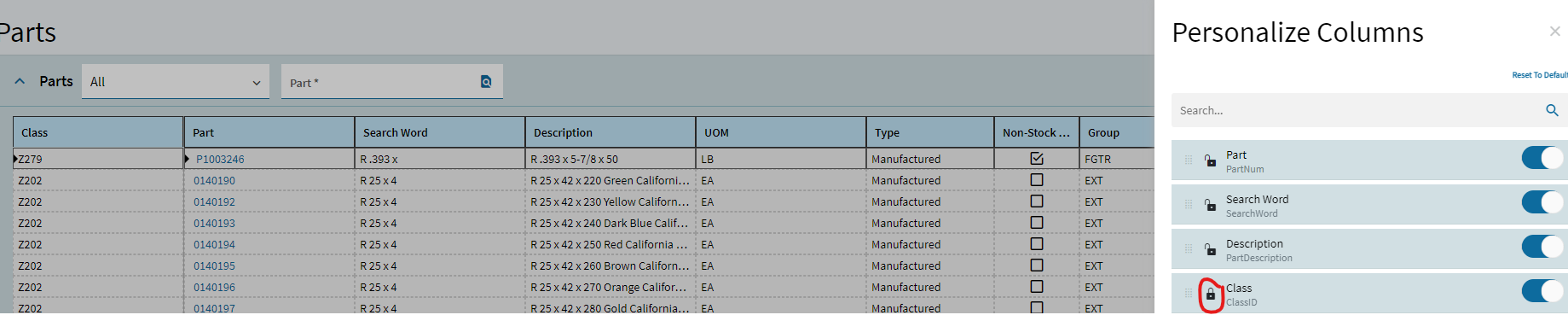Toggle off the Part column switch
The image size is (1568, 315).
pos(1542,158)
